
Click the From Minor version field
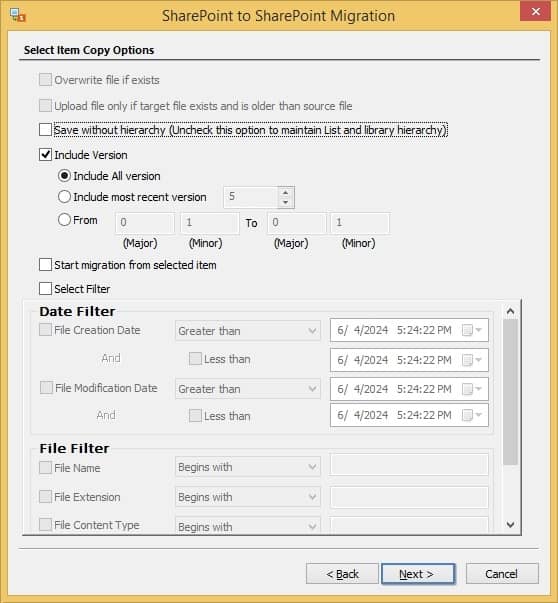tap(210, 223)
